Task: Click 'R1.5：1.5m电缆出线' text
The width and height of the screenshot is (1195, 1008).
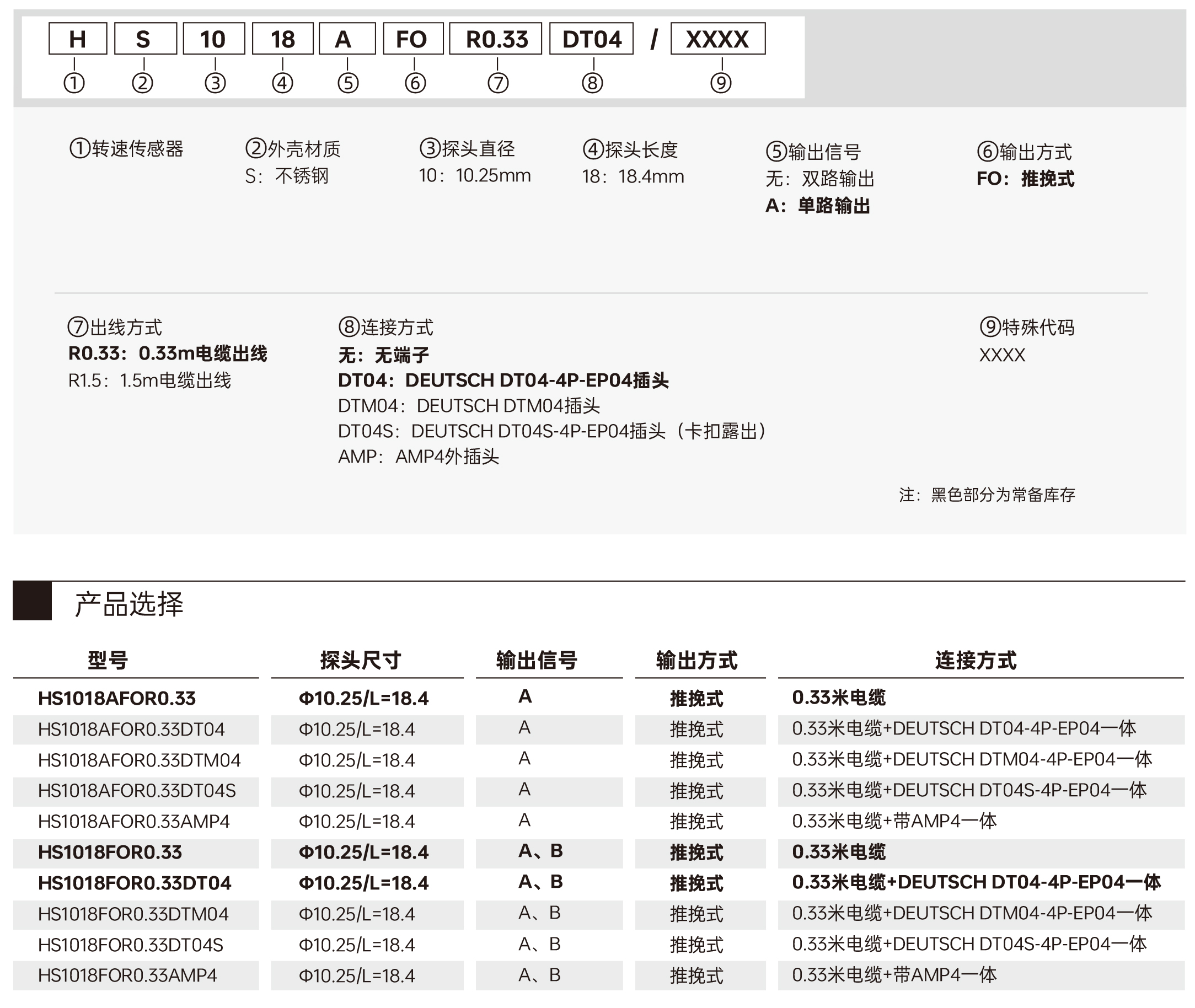Action: click(150, 380)
